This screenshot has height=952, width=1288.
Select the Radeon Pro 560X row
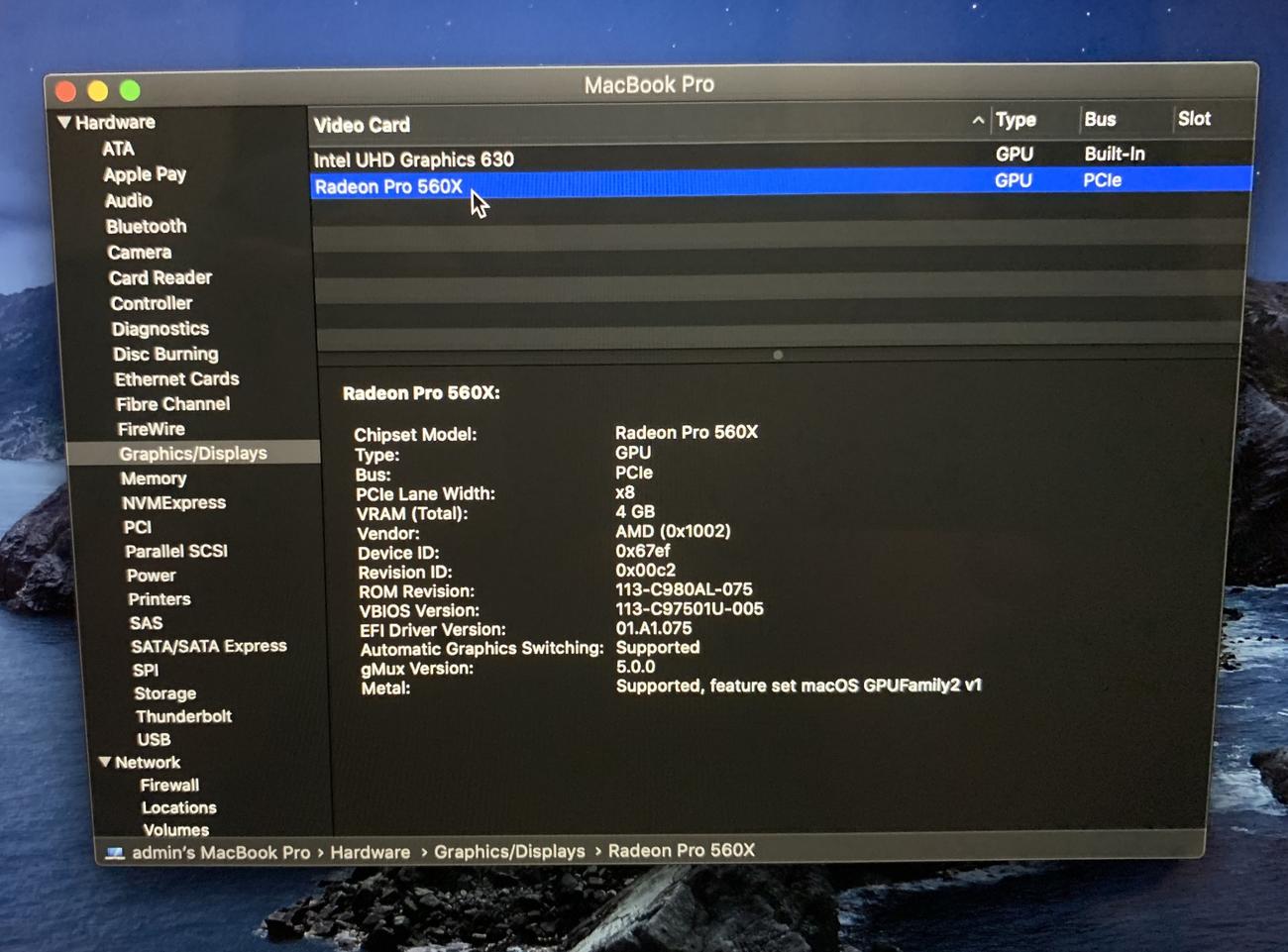[x=781, y=183]
